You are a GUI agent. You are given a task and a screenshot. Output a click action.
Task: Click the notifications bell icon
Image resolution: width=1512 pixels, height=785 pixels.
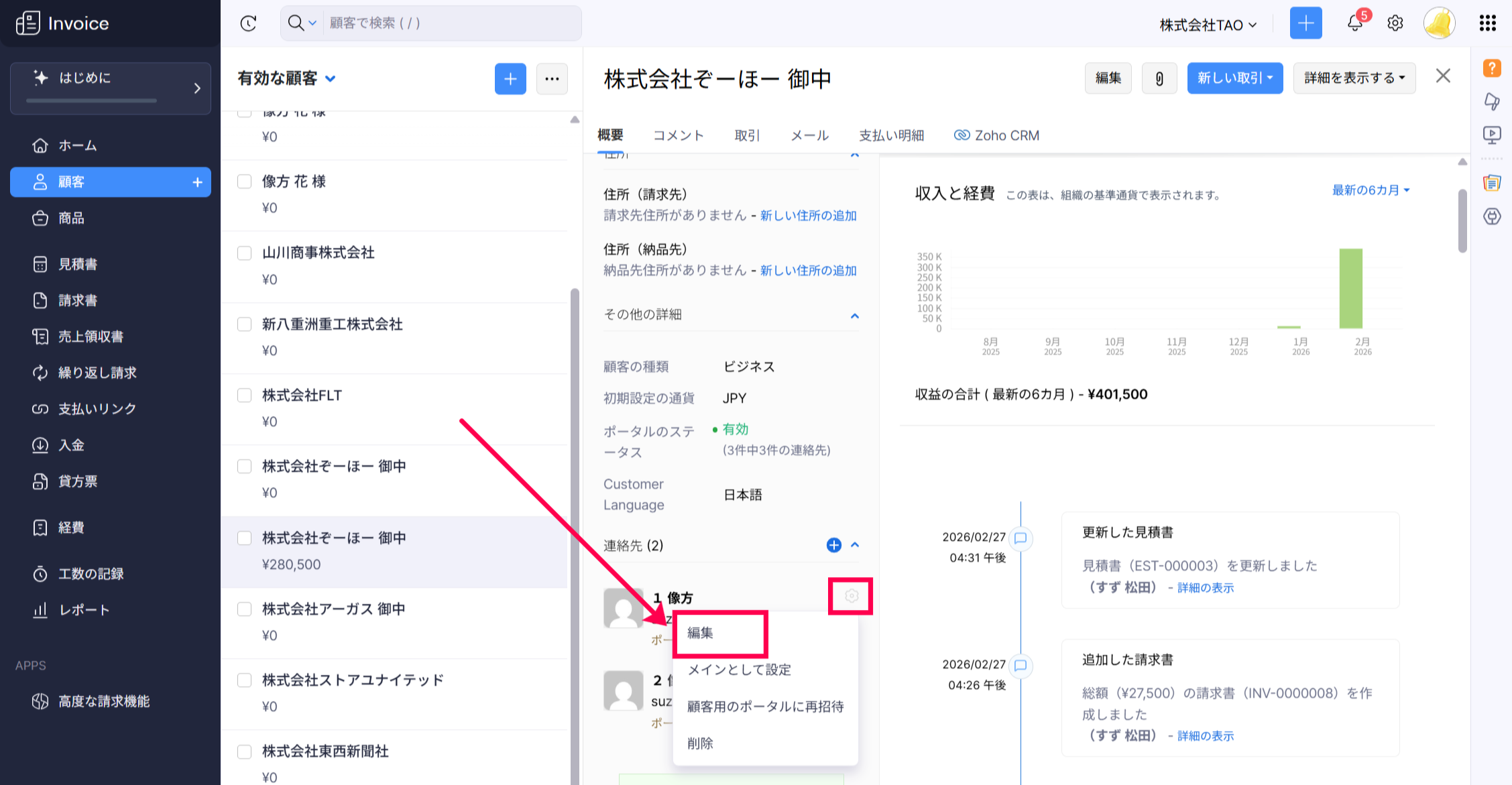1354,23
